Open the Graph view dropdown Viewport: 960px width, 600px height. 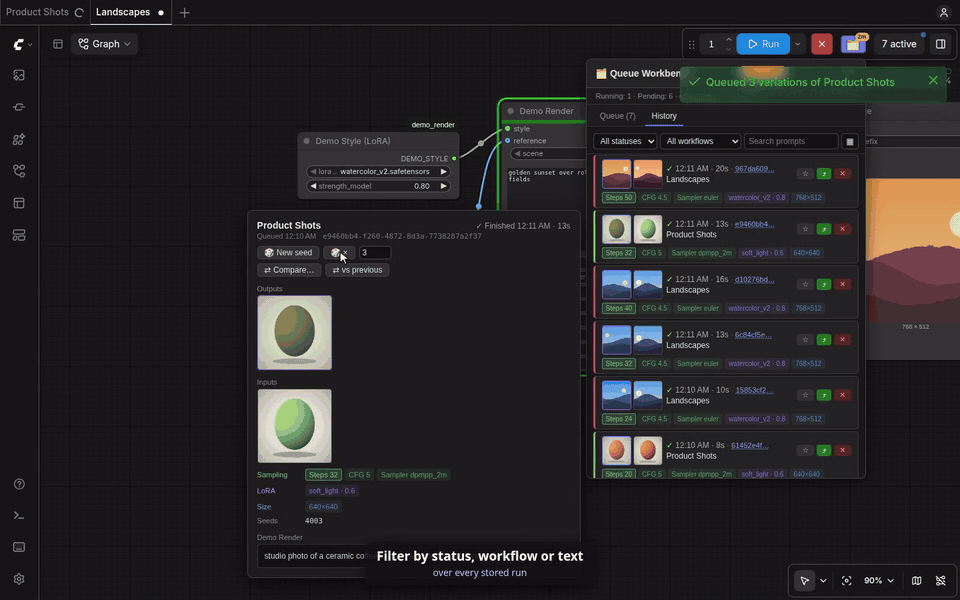[105, 44]
